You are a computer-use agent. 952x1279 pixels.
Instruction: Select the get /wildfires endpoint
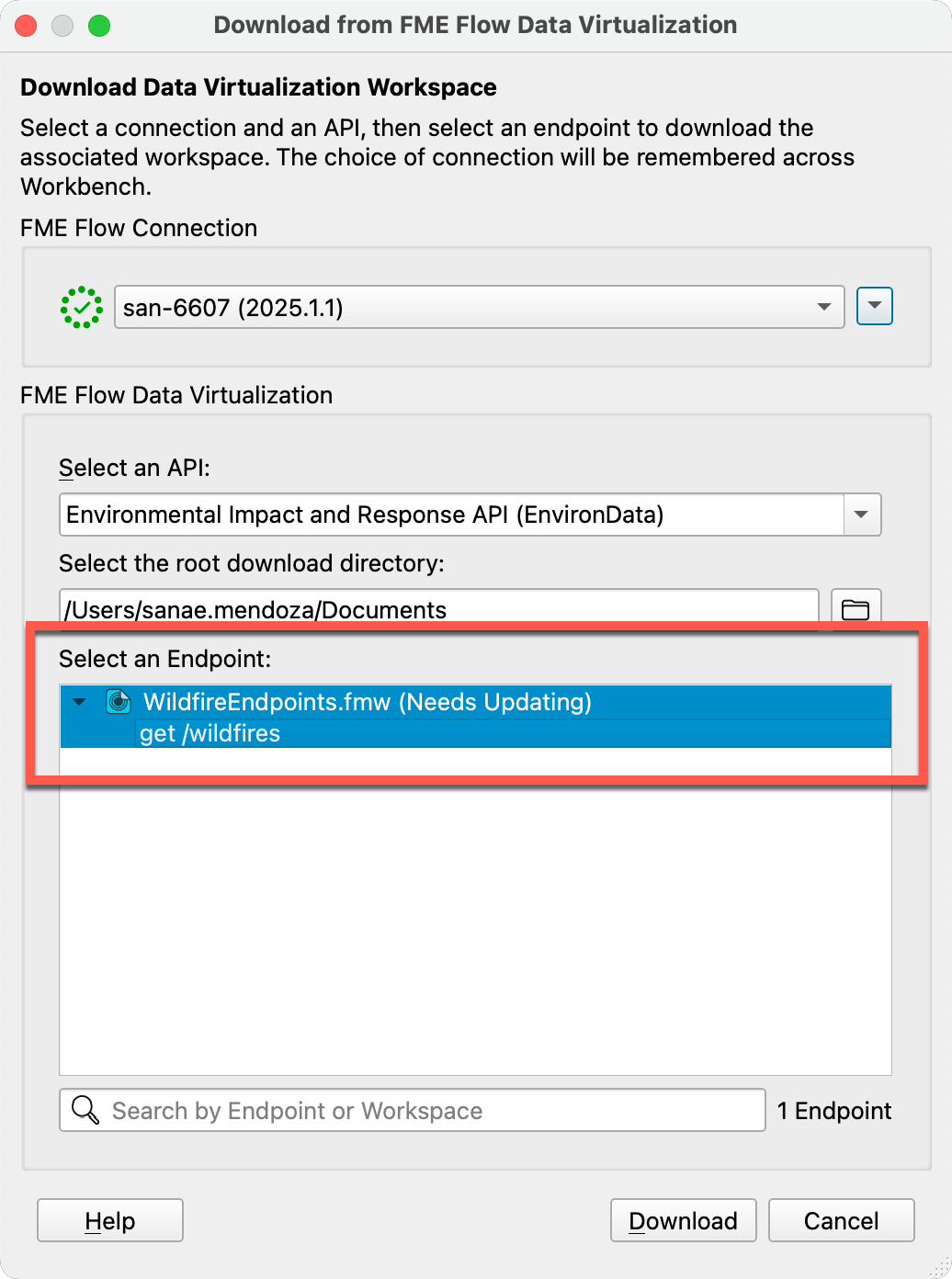point(210,733)
